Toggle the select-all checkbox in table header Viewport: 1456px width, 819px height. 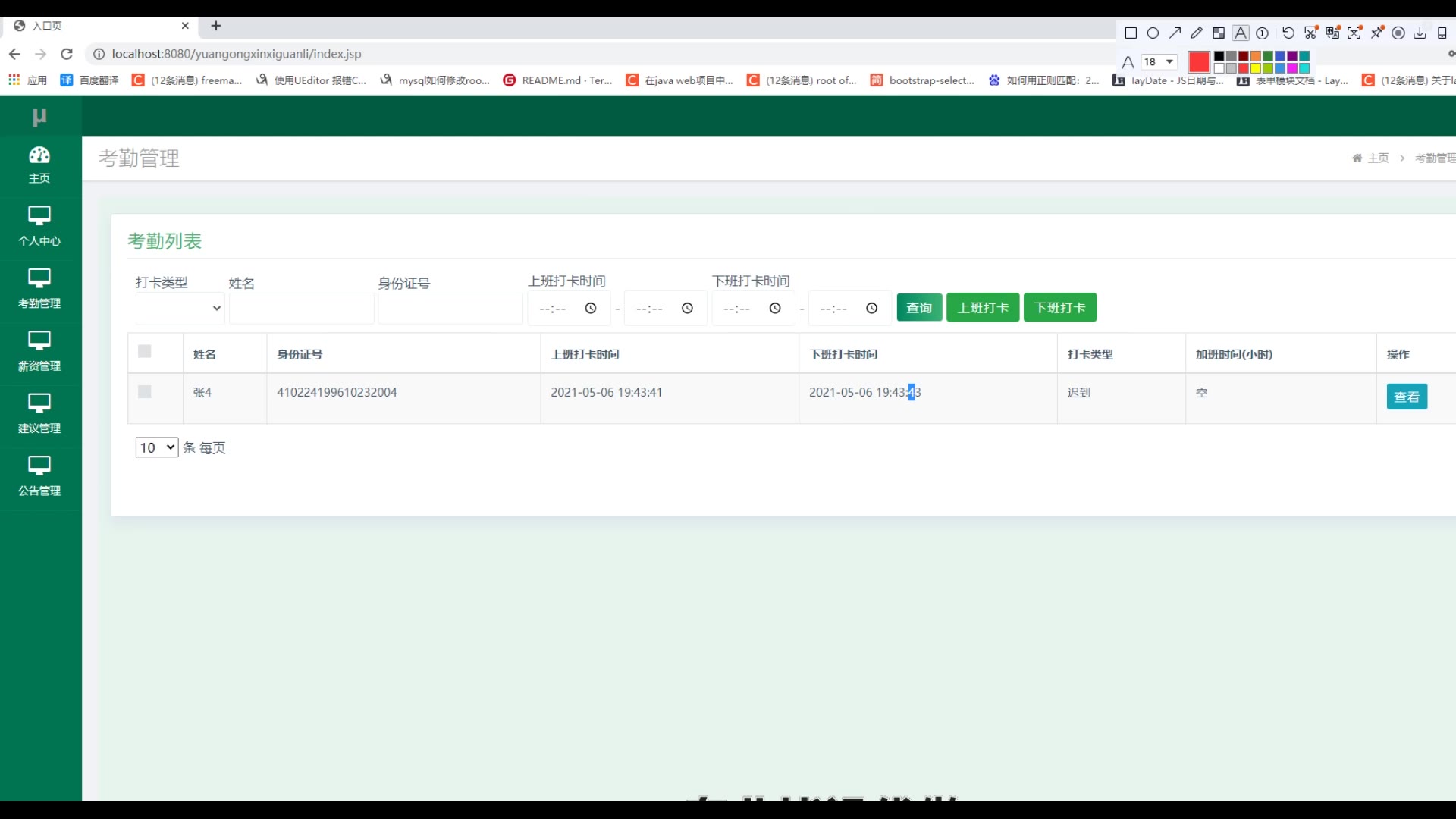point(145,351)
